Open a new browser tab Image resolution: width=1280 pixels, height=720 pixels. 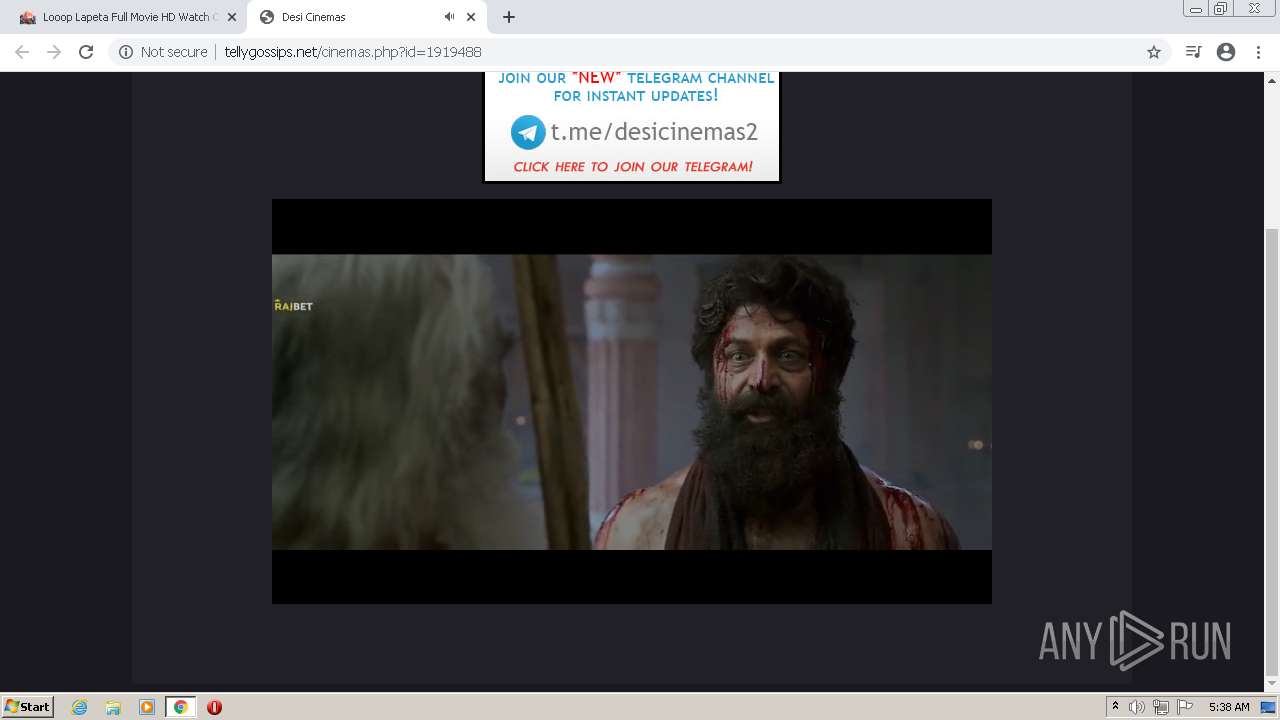509,17
